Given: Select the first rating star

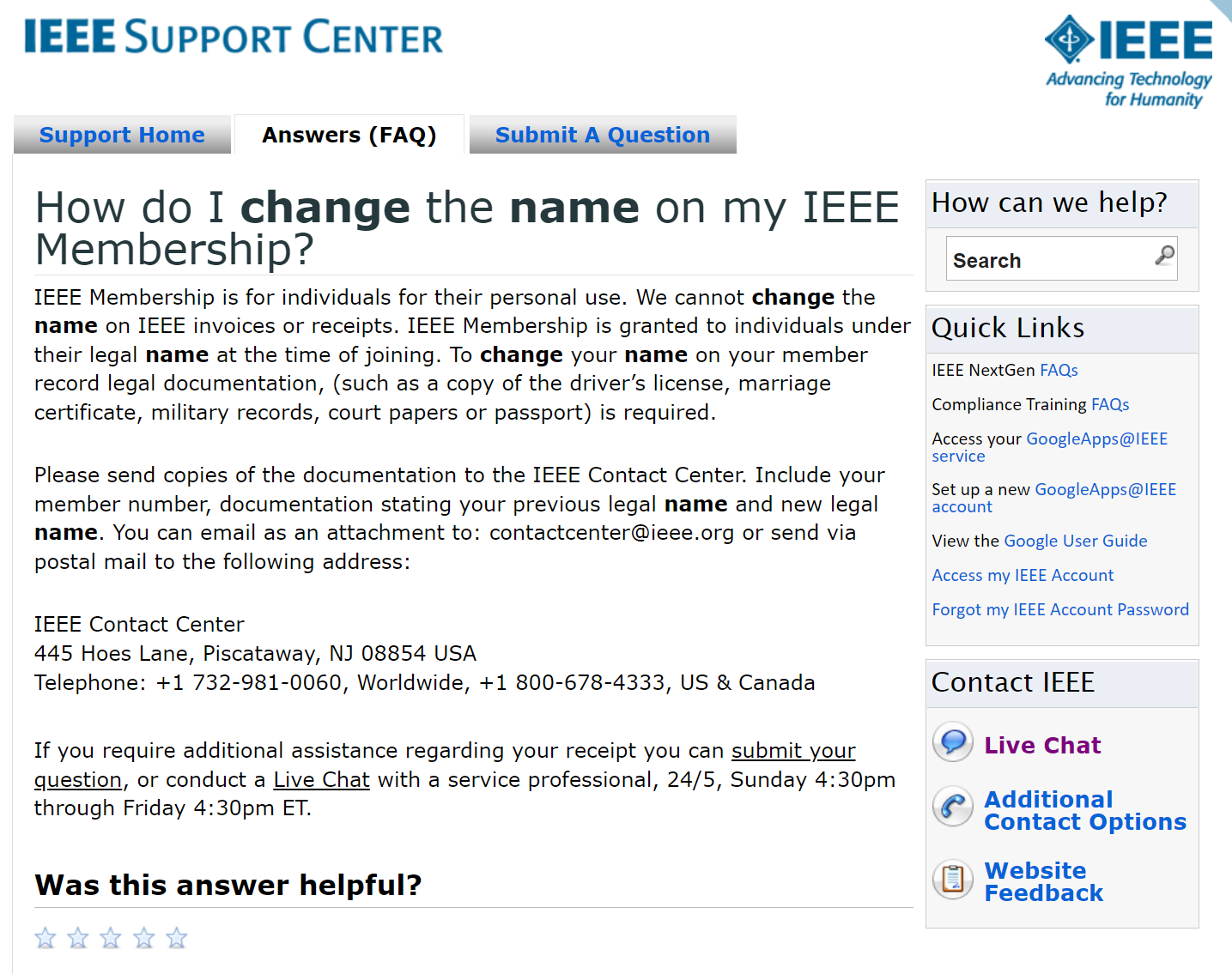Looking at the screenshot, I should [45, 938].
